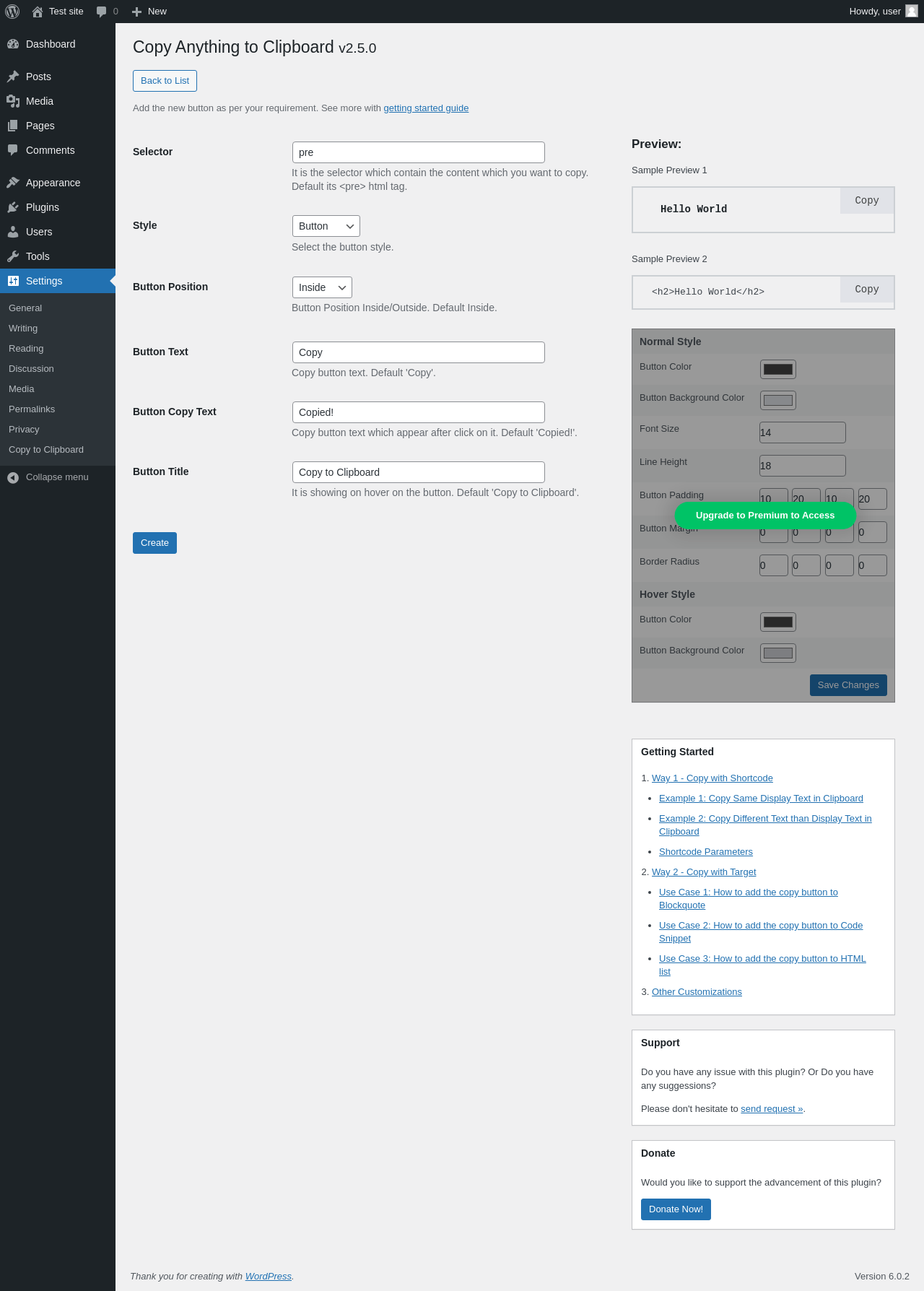The image size is (924, 1291).
Task: Click the Back to List button
Action: (165, 81)
